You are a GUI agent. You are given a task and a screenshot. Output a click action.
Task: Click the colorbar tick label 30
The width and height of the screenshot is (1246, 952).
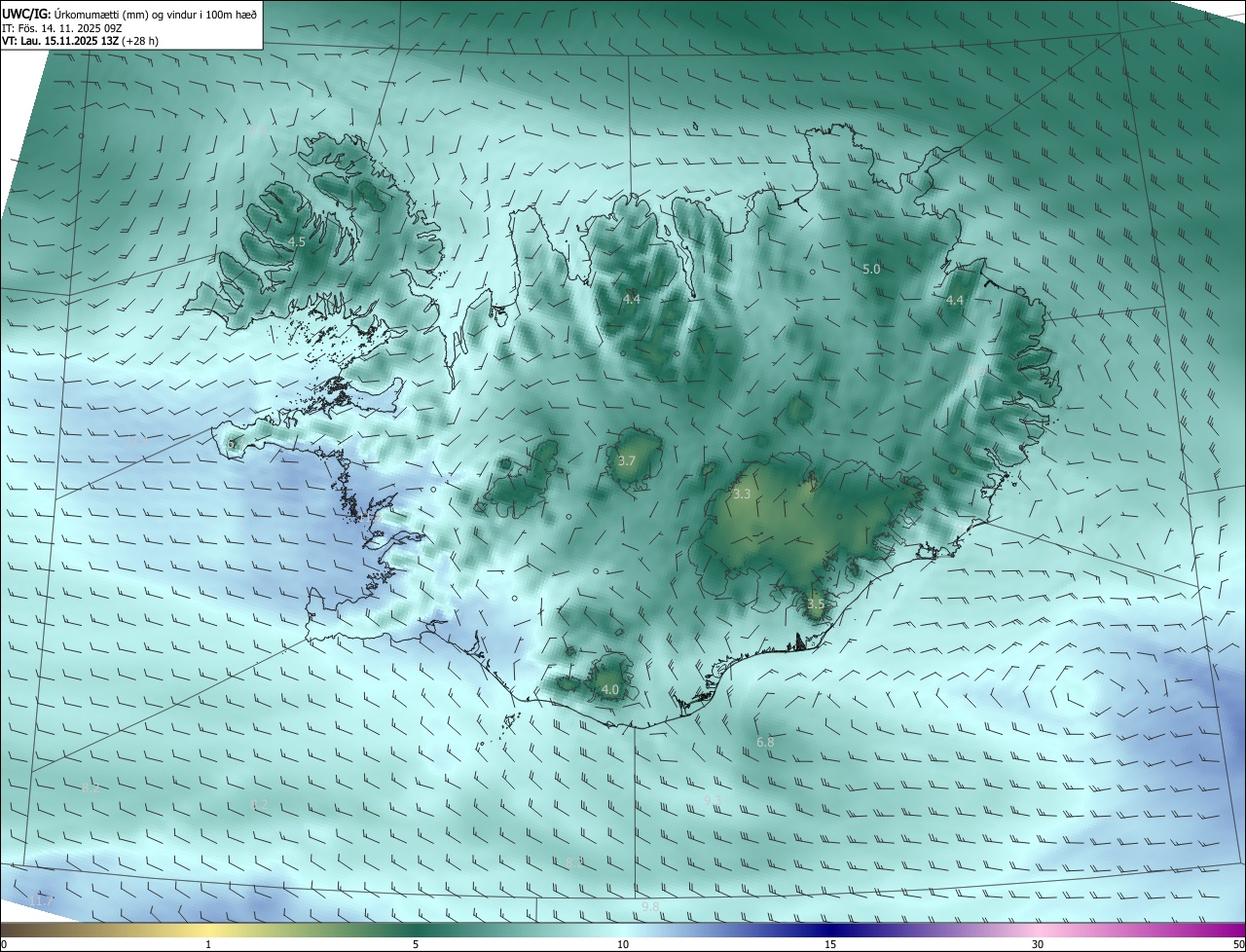click(1038, 944)
